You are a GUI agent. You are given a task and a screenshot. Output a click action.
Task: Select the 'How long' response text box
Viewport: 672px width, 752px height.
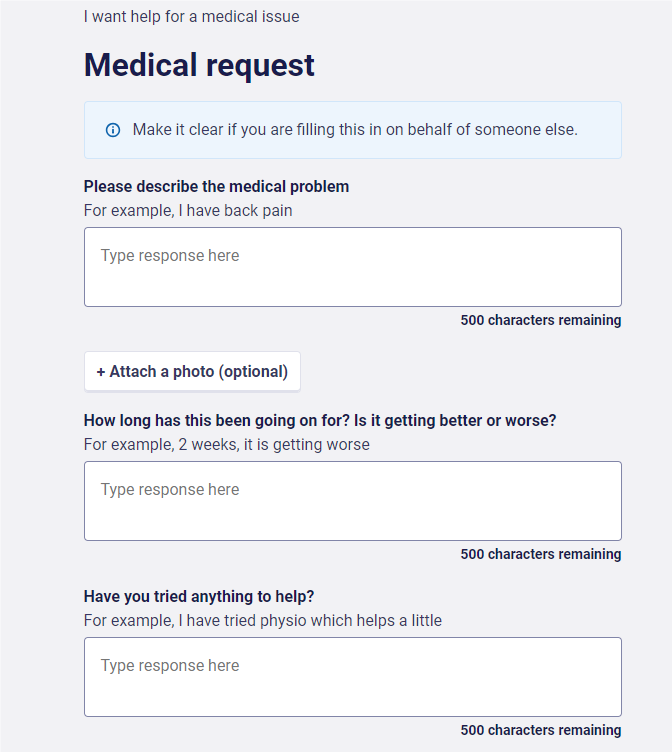353,501
